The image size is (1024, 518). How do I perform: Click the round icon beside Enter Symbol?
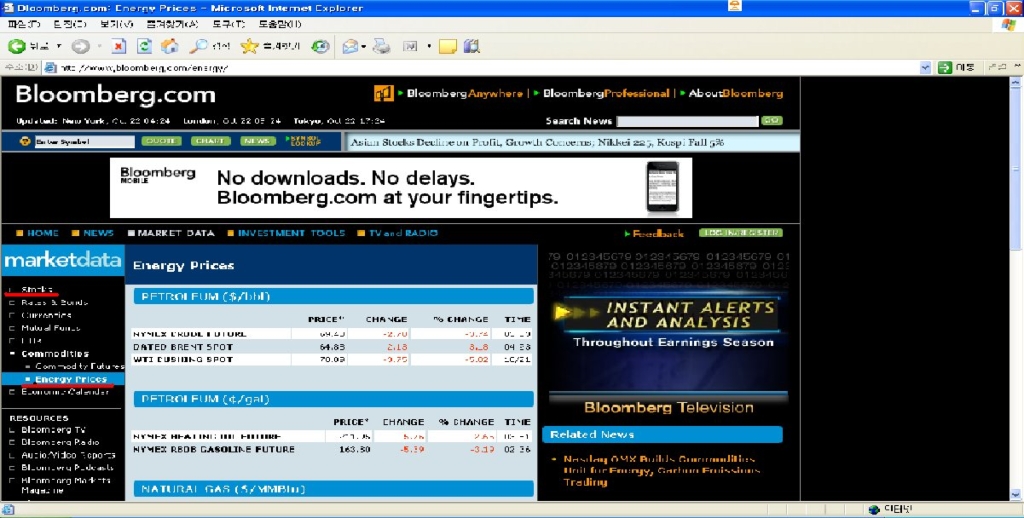coord(25,141)
